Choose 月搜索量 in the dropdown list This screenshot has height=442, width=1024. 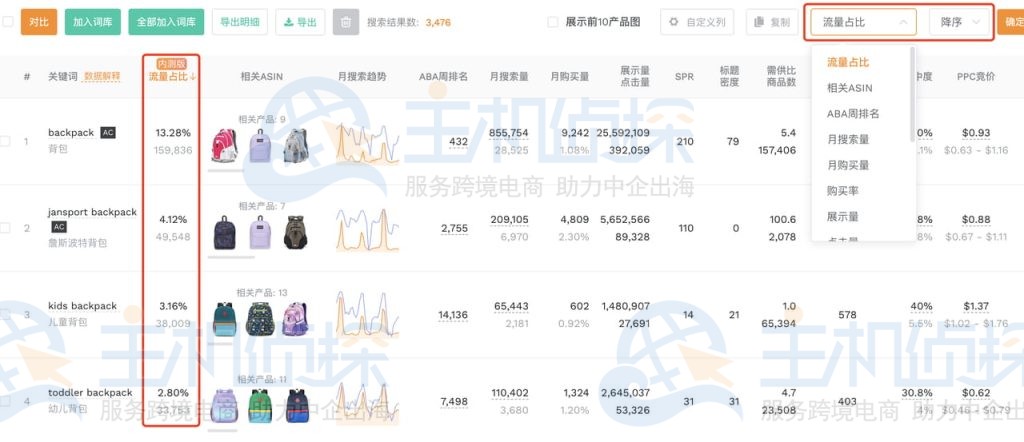(848, 139)
